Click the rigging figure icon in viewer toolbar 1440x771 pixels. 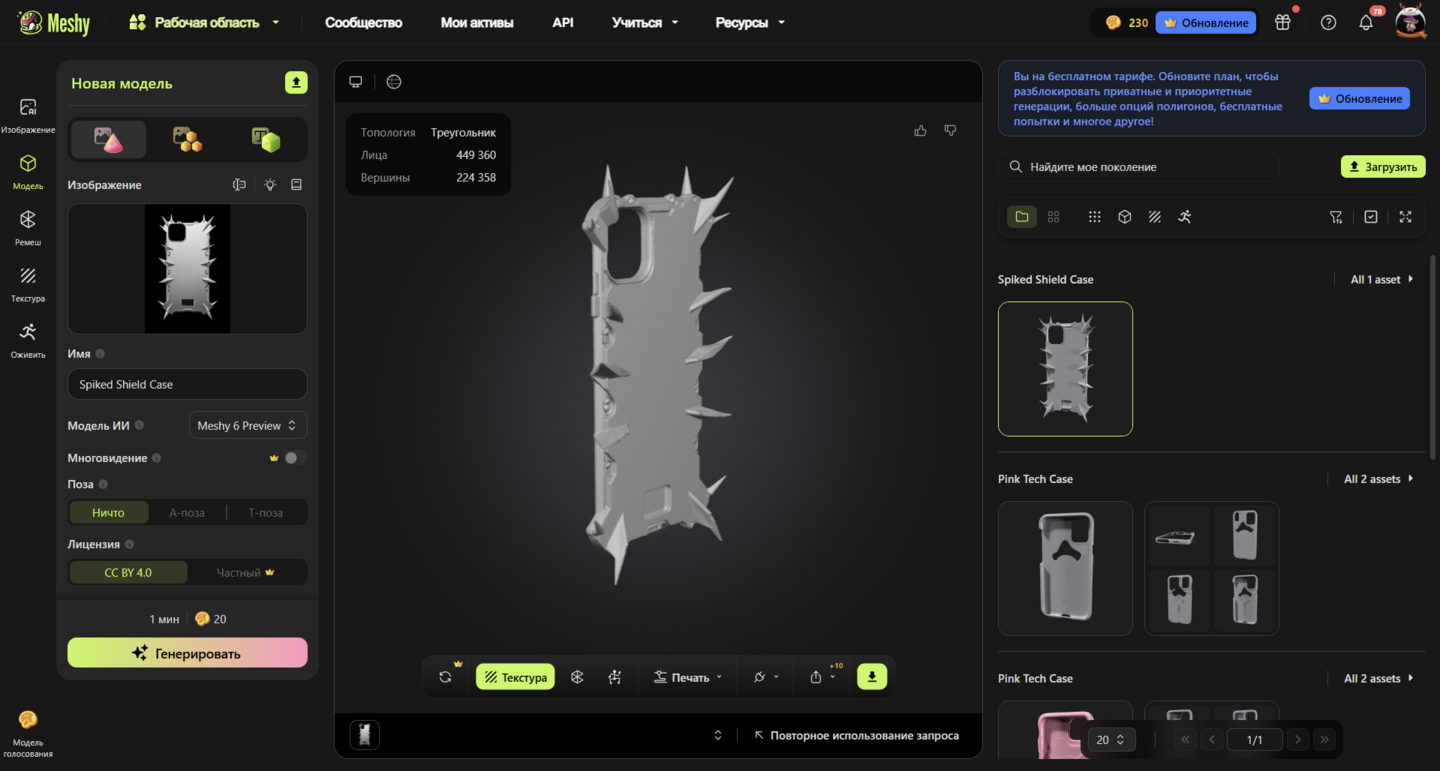pyautogui.click(x=614, y=677)
